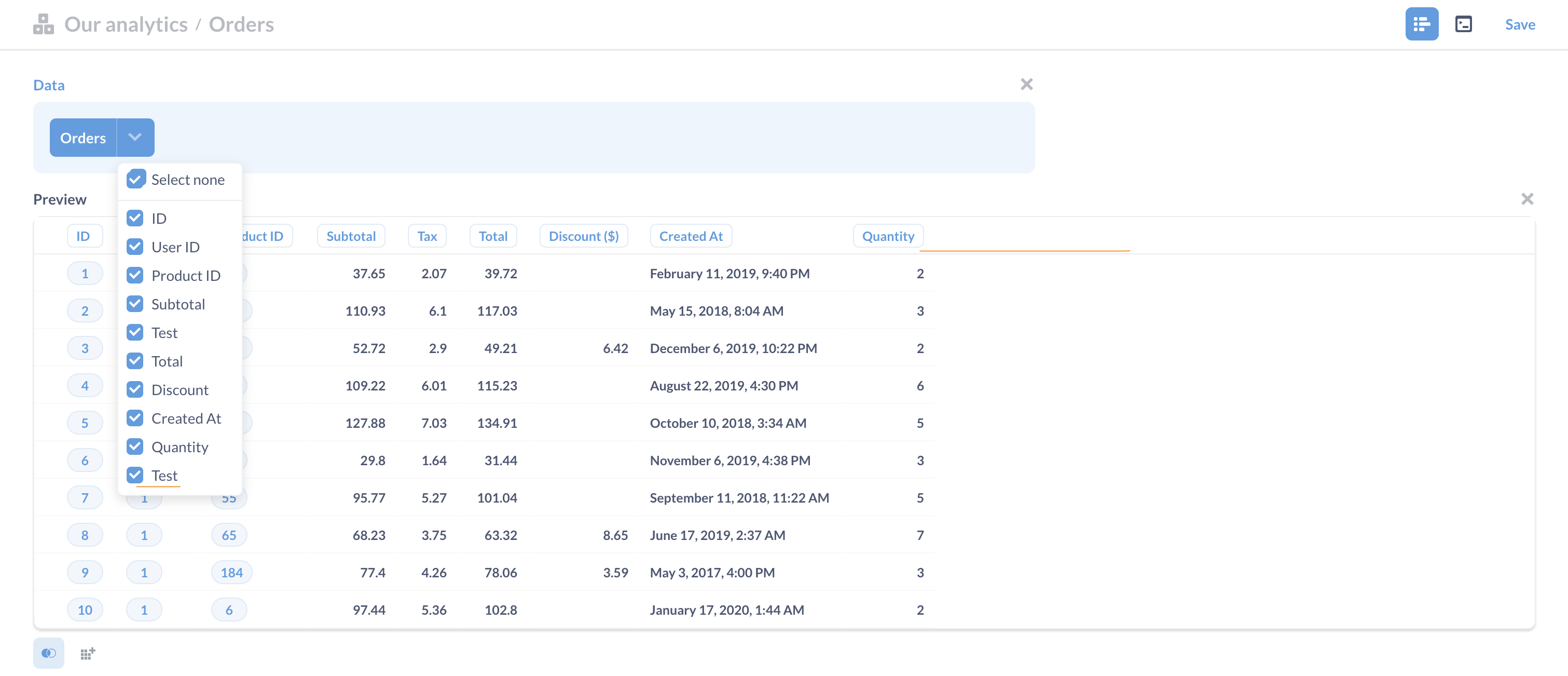Viewport: 1568px width, 676px height.
Task: Click the ID badge for row 1
Action: tap(85, 273)
